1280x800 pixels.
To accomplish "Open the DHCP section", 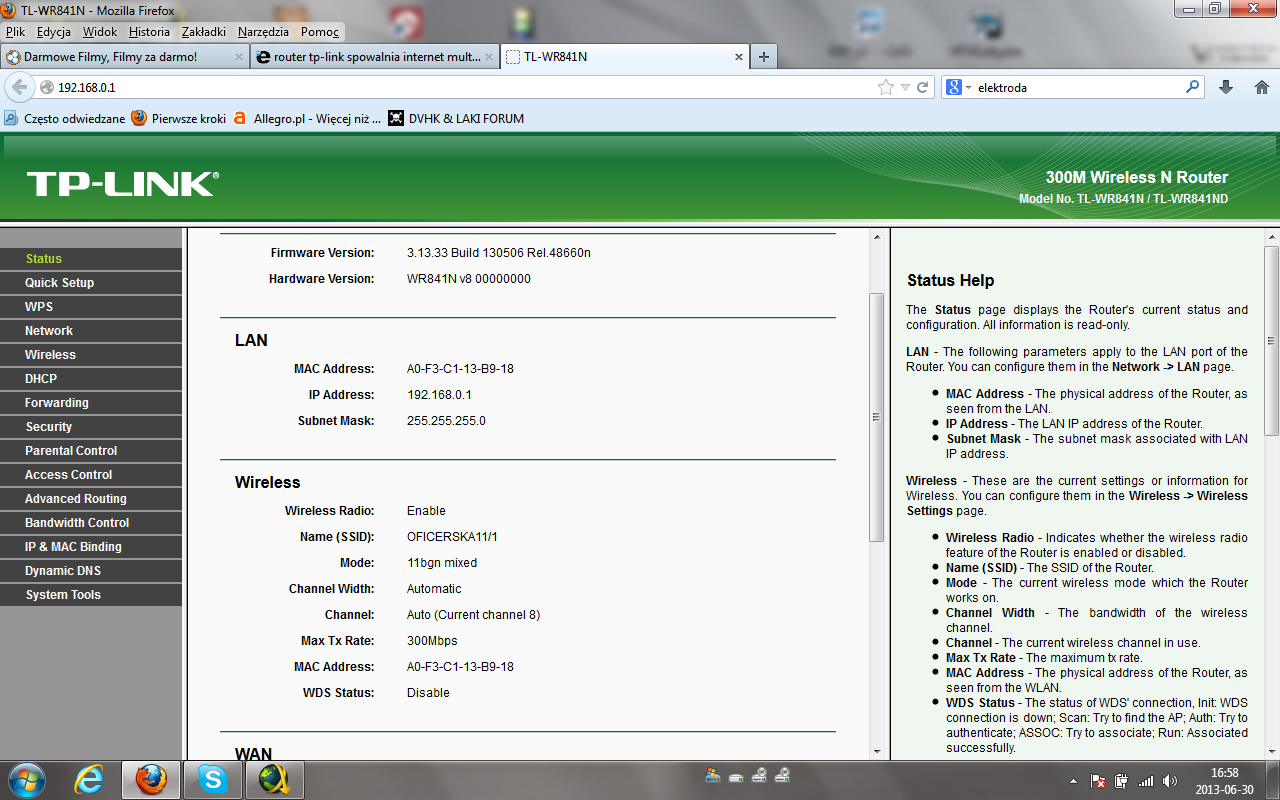I will [91, 379].
